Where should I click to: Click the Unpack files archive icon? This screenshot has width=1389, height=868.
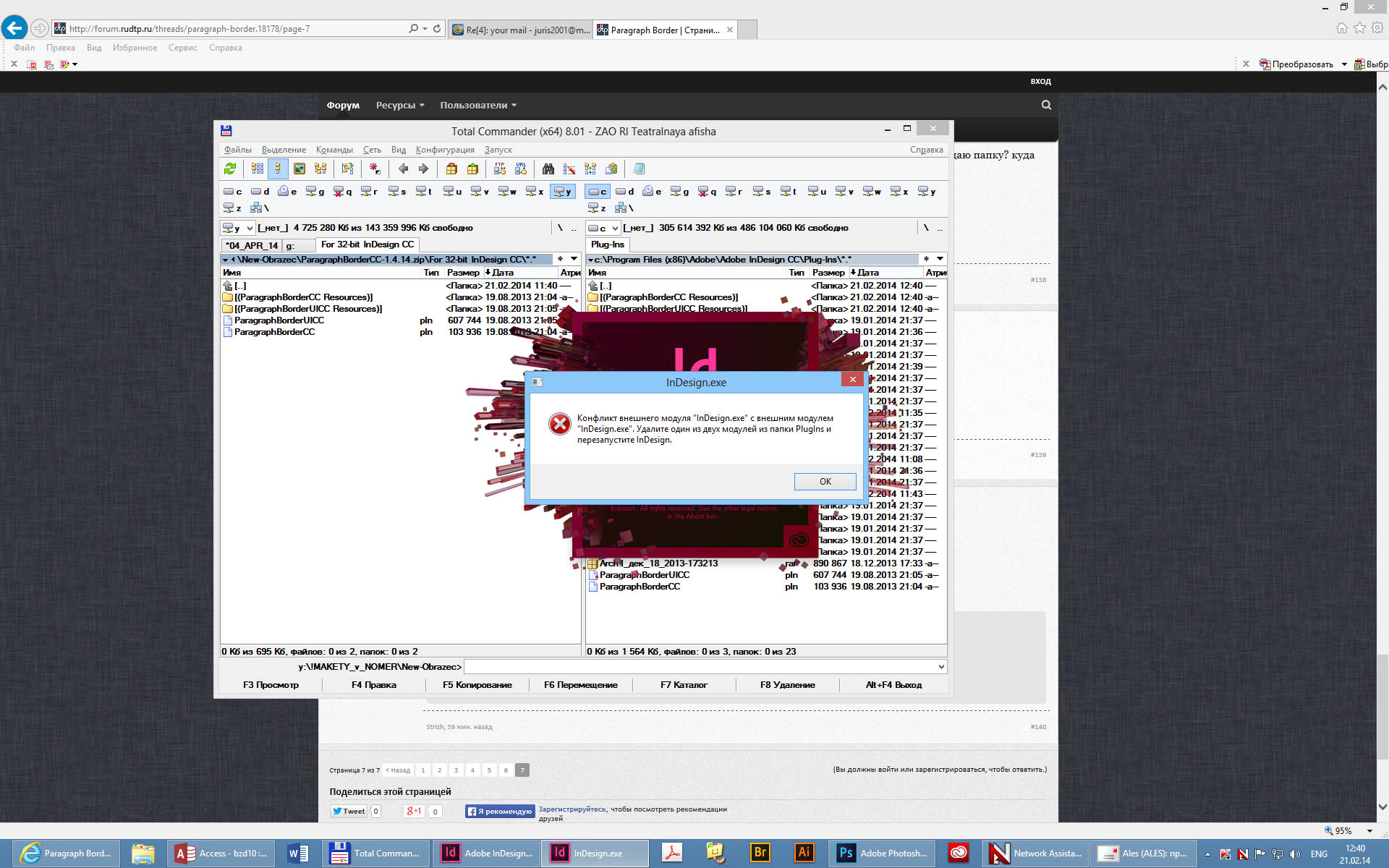coord(472,169)
